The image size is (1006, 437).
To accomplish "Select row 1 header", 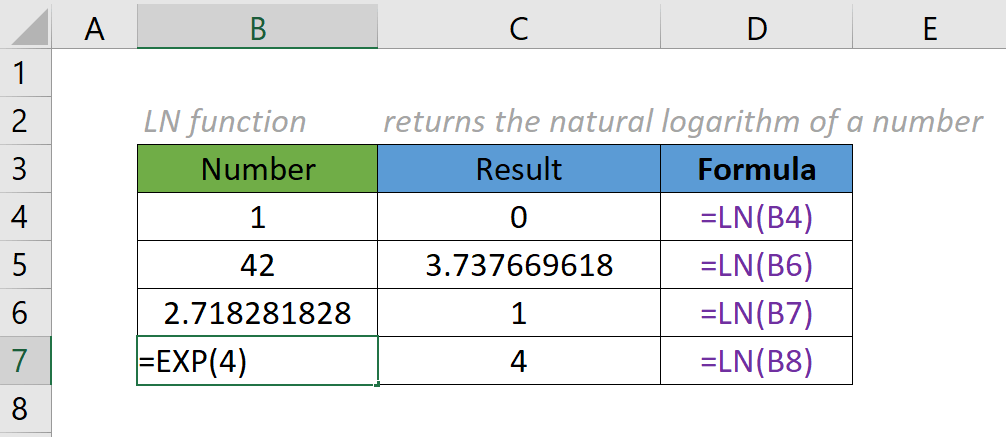I will 24,73.
